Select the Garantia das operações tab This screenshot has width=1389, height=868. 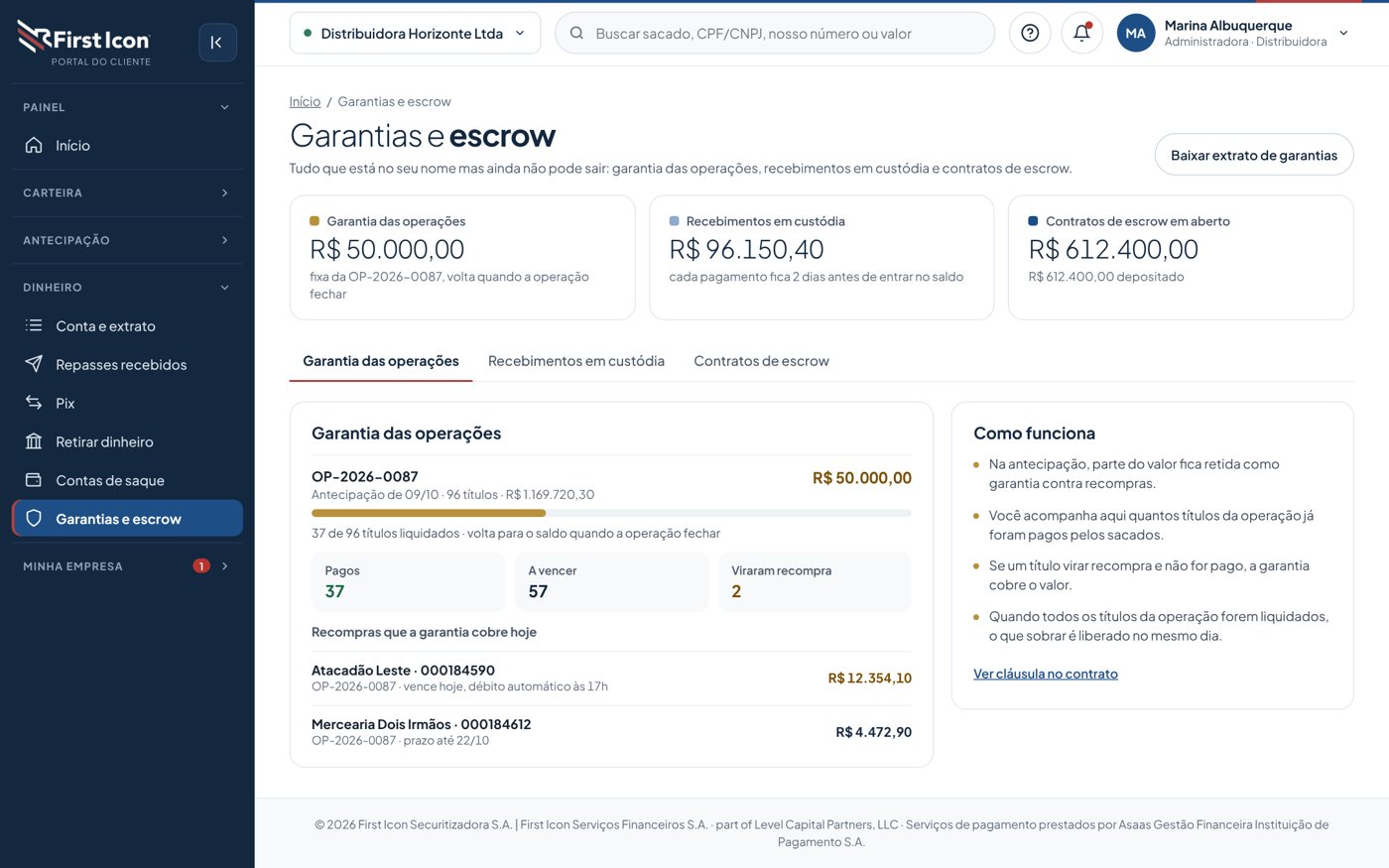[x=381, y=361]
